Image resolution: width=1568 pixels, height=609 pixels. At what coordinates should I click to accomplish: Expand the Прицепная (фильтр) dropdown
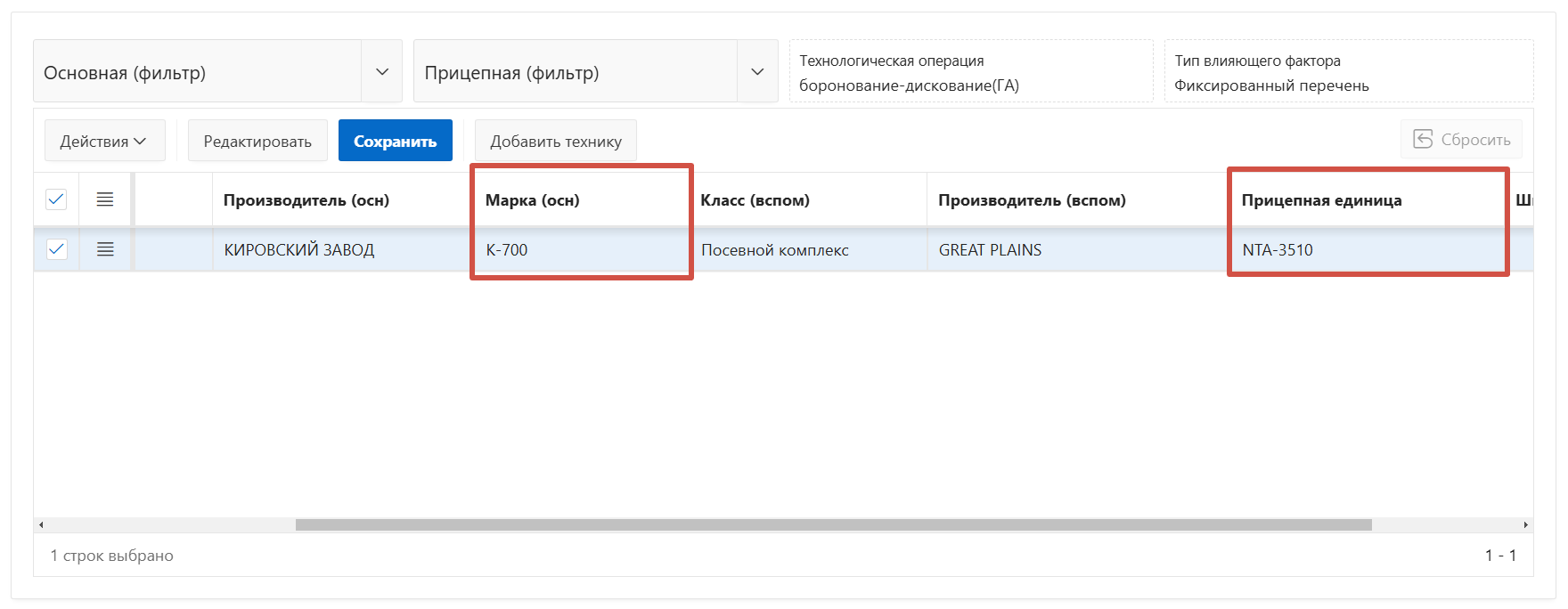(757, 72)
